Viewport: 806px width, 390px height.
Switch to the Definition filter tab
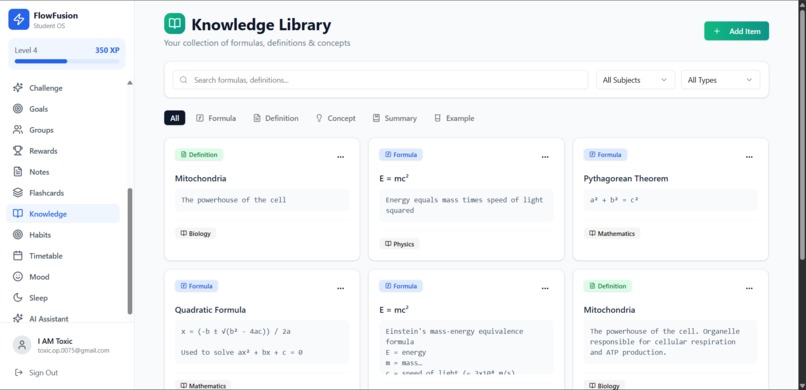[276, 118]
